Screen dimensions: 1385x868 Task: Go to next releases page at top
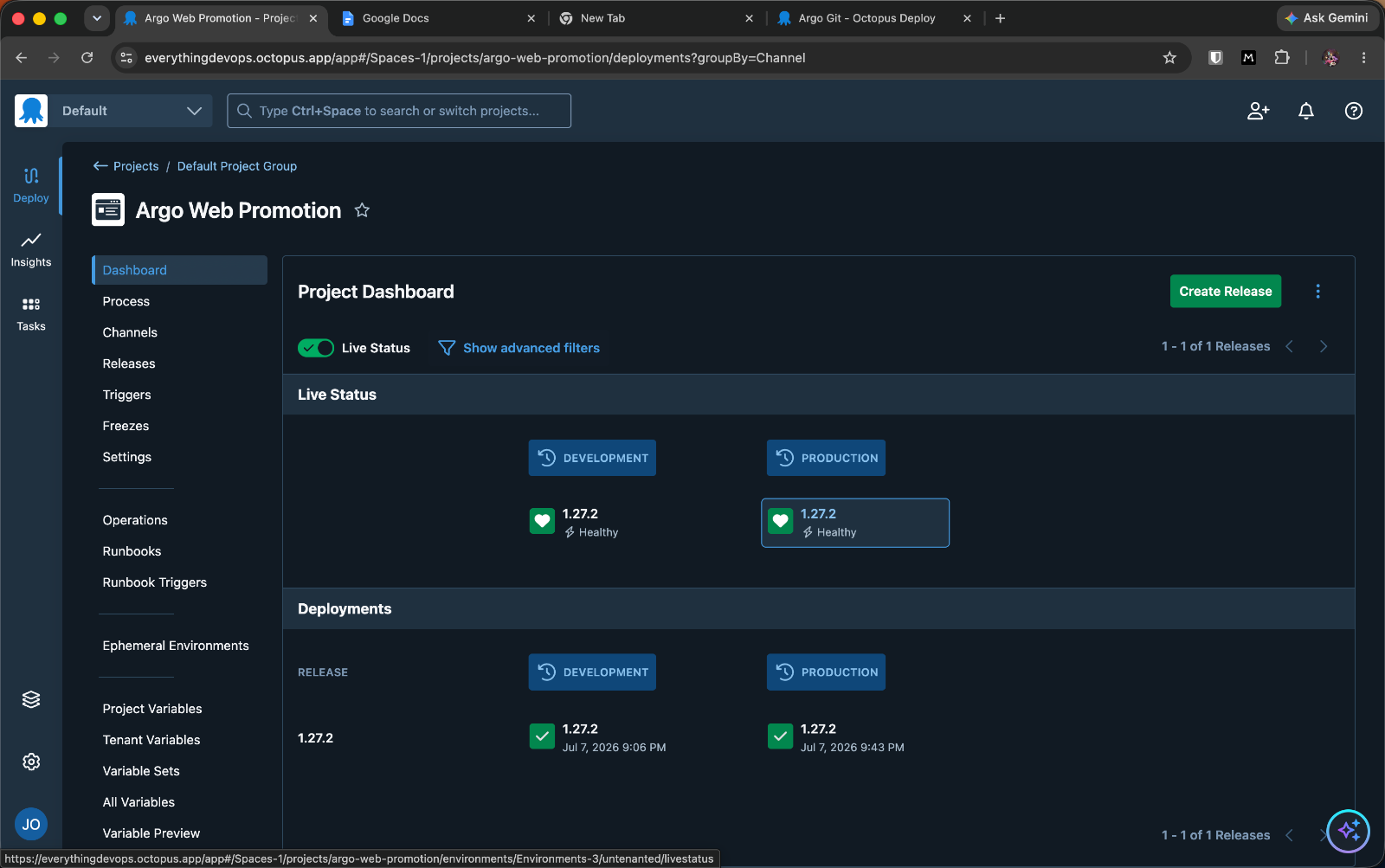(1324, 346)
